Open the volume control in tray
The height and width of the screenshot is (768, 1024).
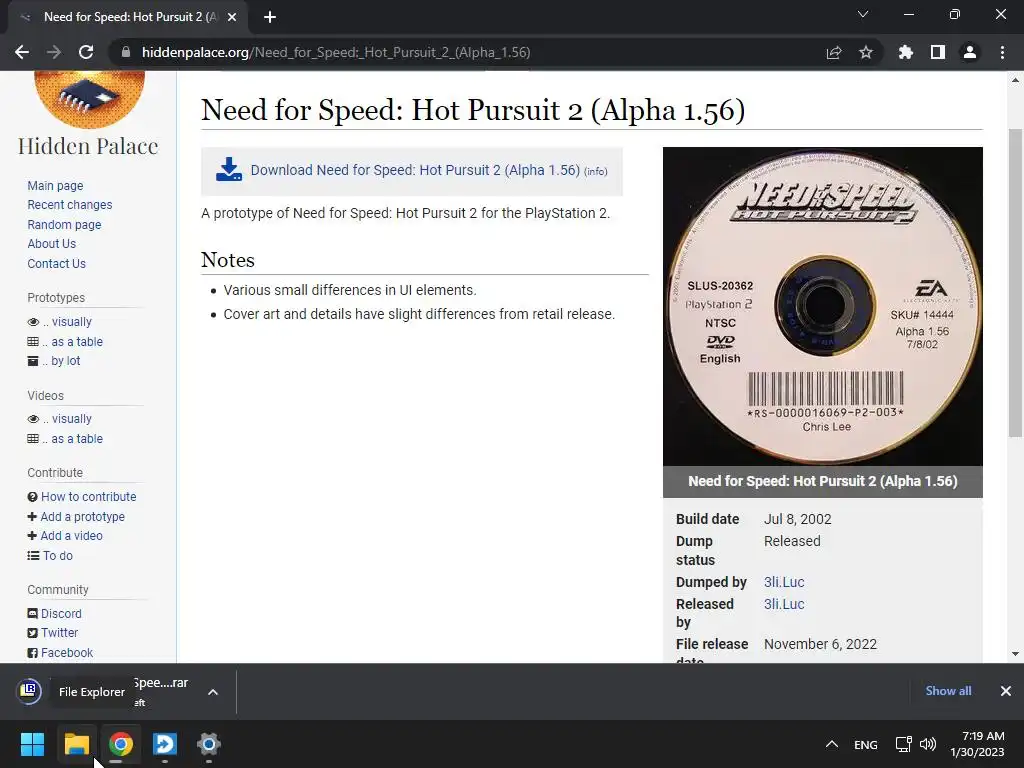(x=927, y=744)
